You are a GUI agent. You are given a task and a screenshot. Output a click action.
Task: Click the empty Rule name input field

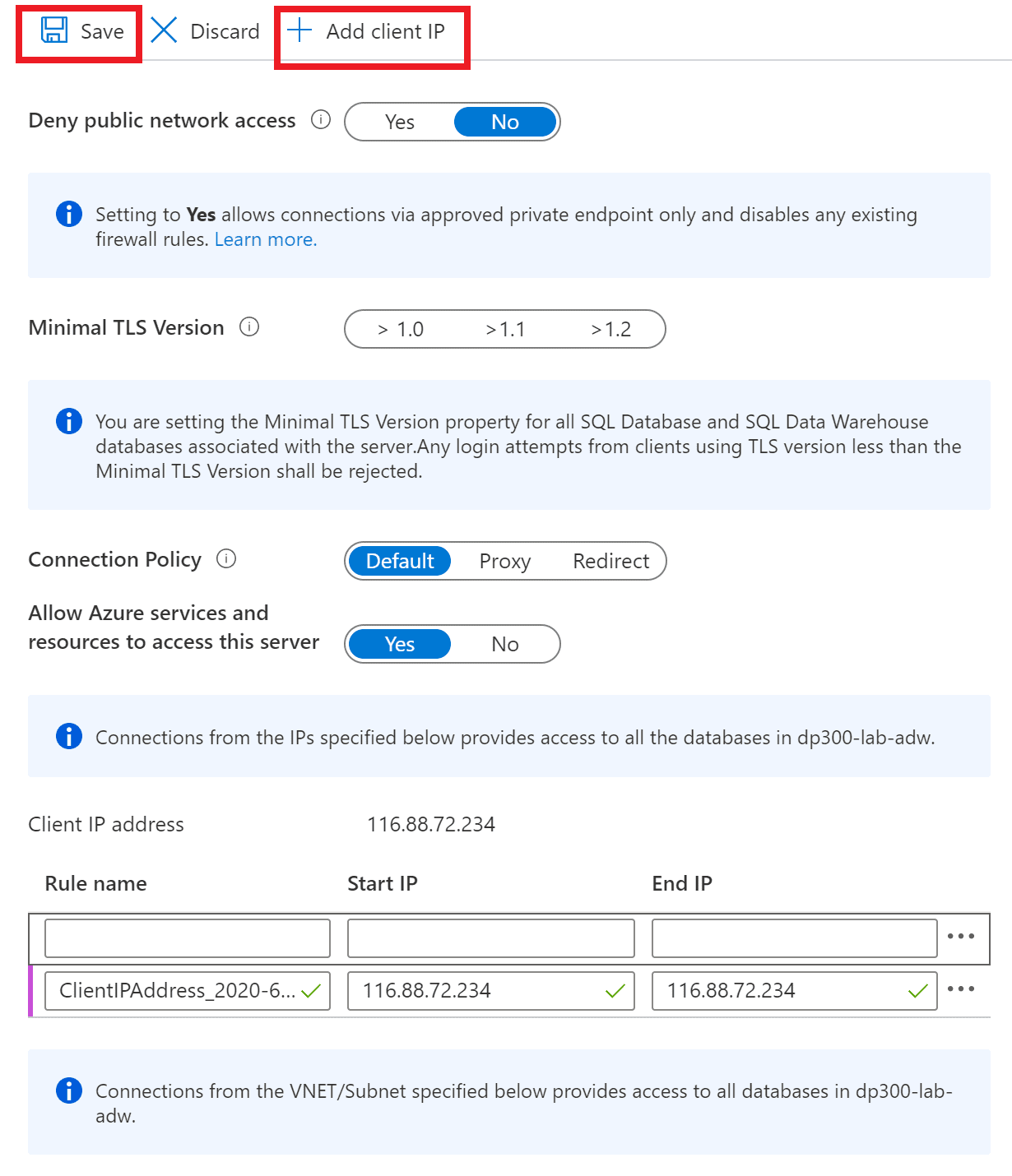click(187, 938)
